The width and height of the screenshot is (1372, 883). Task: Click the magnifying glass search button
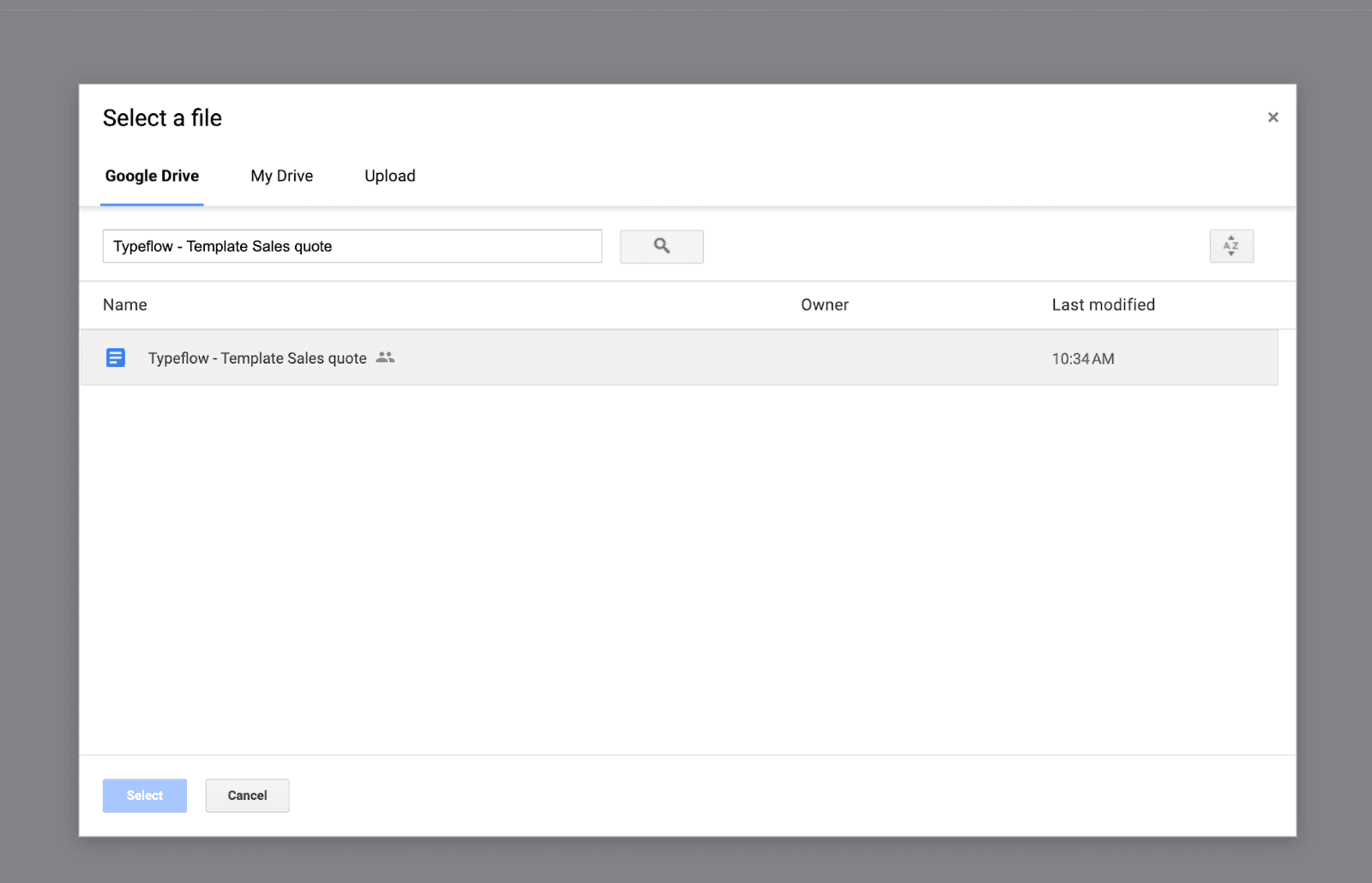click(661, 246)
